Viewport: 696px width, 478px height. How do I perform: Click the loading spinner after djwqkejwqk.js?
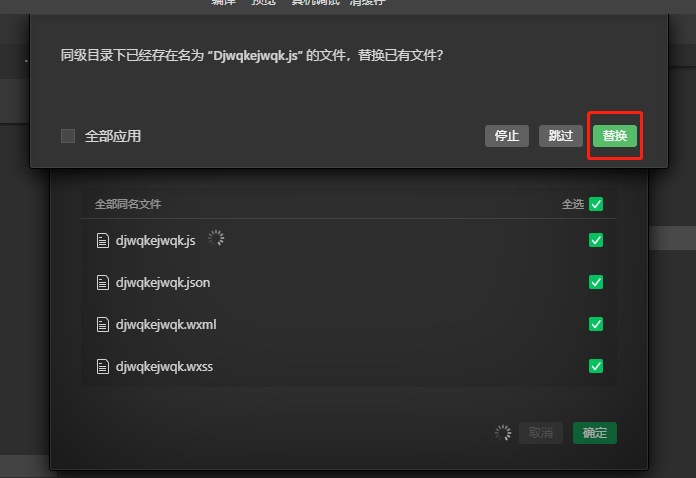coord(216,238)
